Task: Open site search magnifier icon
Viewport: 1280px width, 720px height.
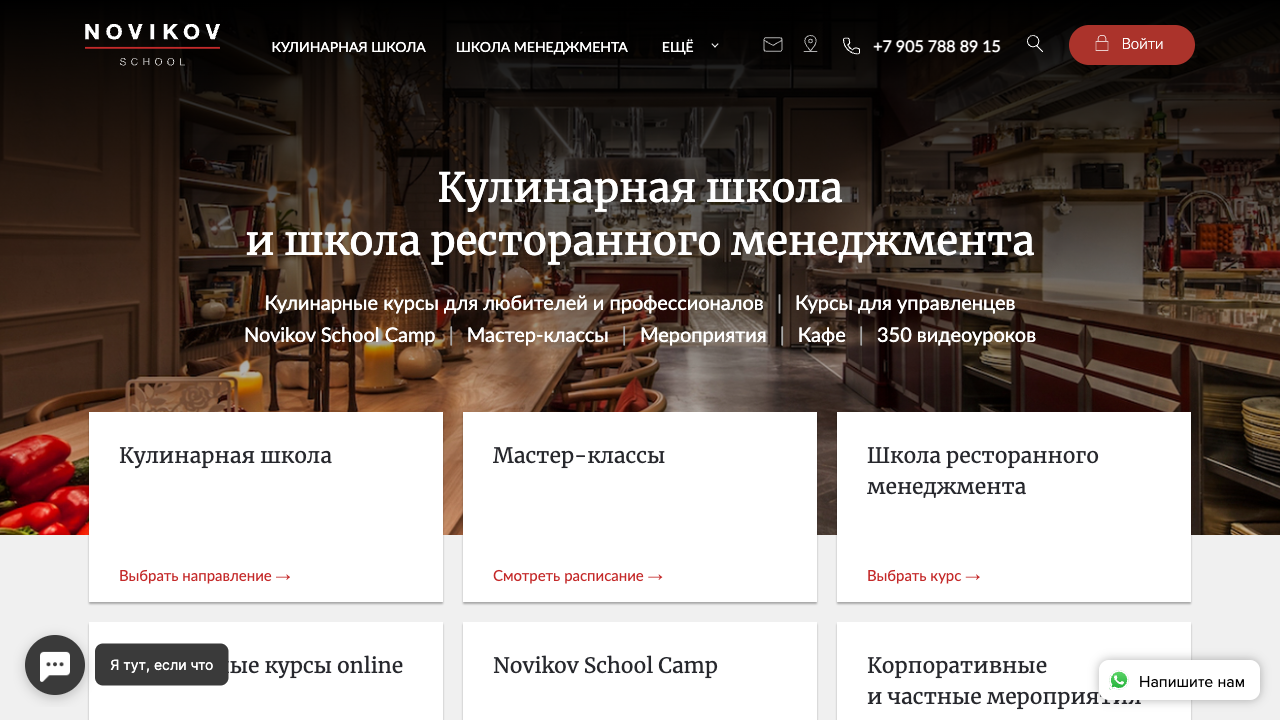Action: [x=1035, y=43]
